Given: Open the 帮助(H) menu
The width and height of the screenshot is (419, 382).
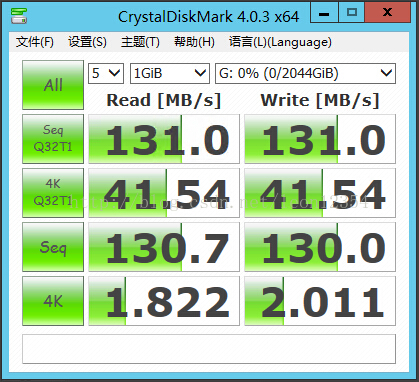Looking at the screenshot, I should tap(194, 42).
